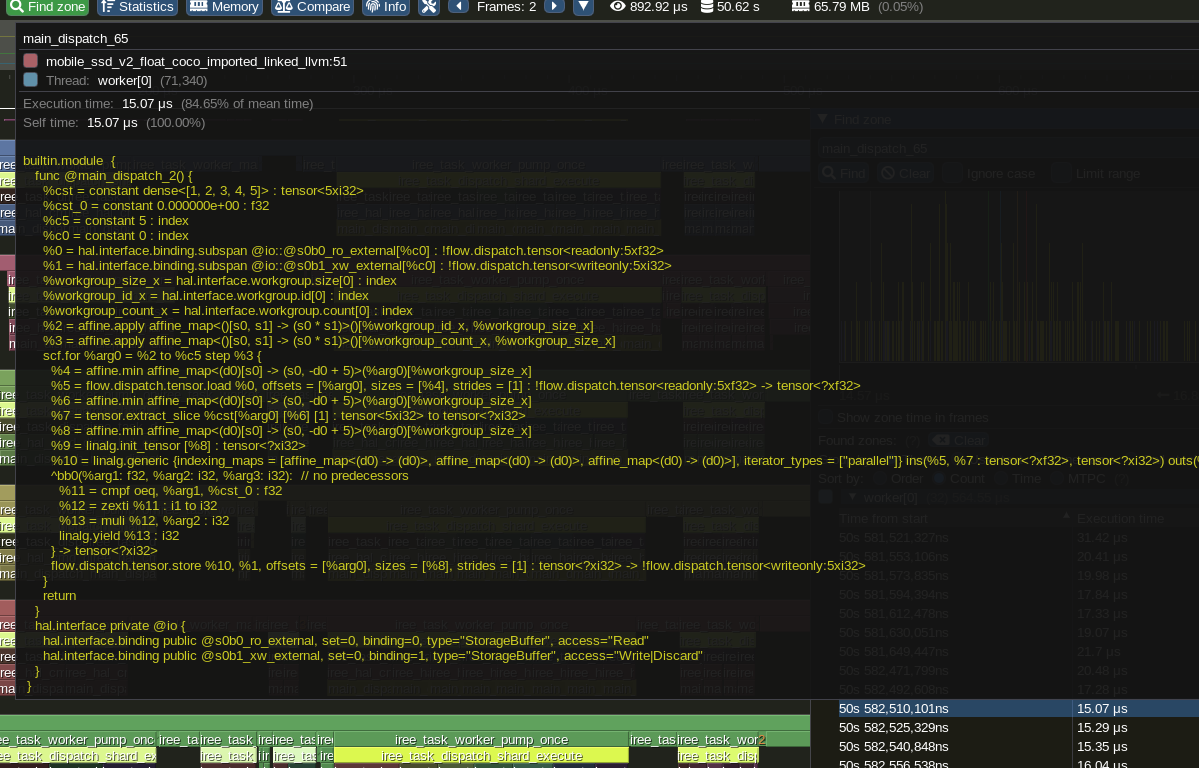This screenshot has width=1199, height=768.
Task: Sort found zones by Time
Action: pos(999,479)
